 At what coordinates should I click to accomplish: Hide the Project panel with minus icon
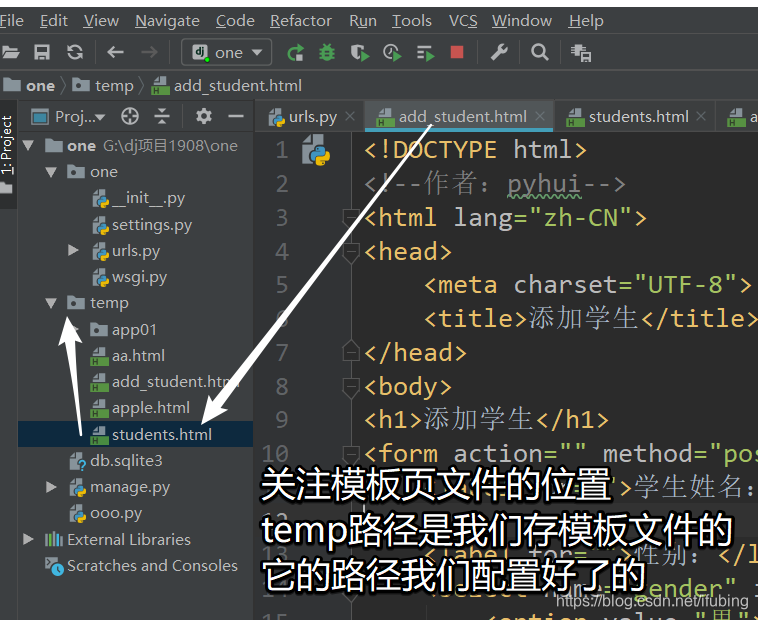[236, 116]
